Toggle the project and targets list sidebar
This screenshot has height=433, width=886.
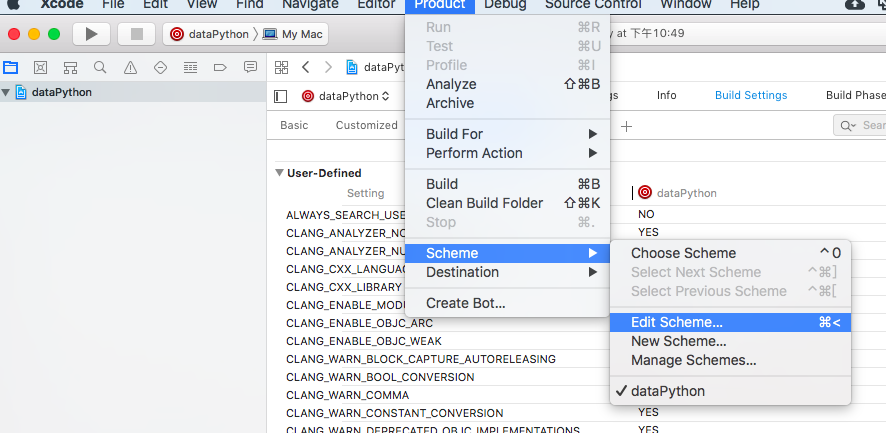pos(281,96)
